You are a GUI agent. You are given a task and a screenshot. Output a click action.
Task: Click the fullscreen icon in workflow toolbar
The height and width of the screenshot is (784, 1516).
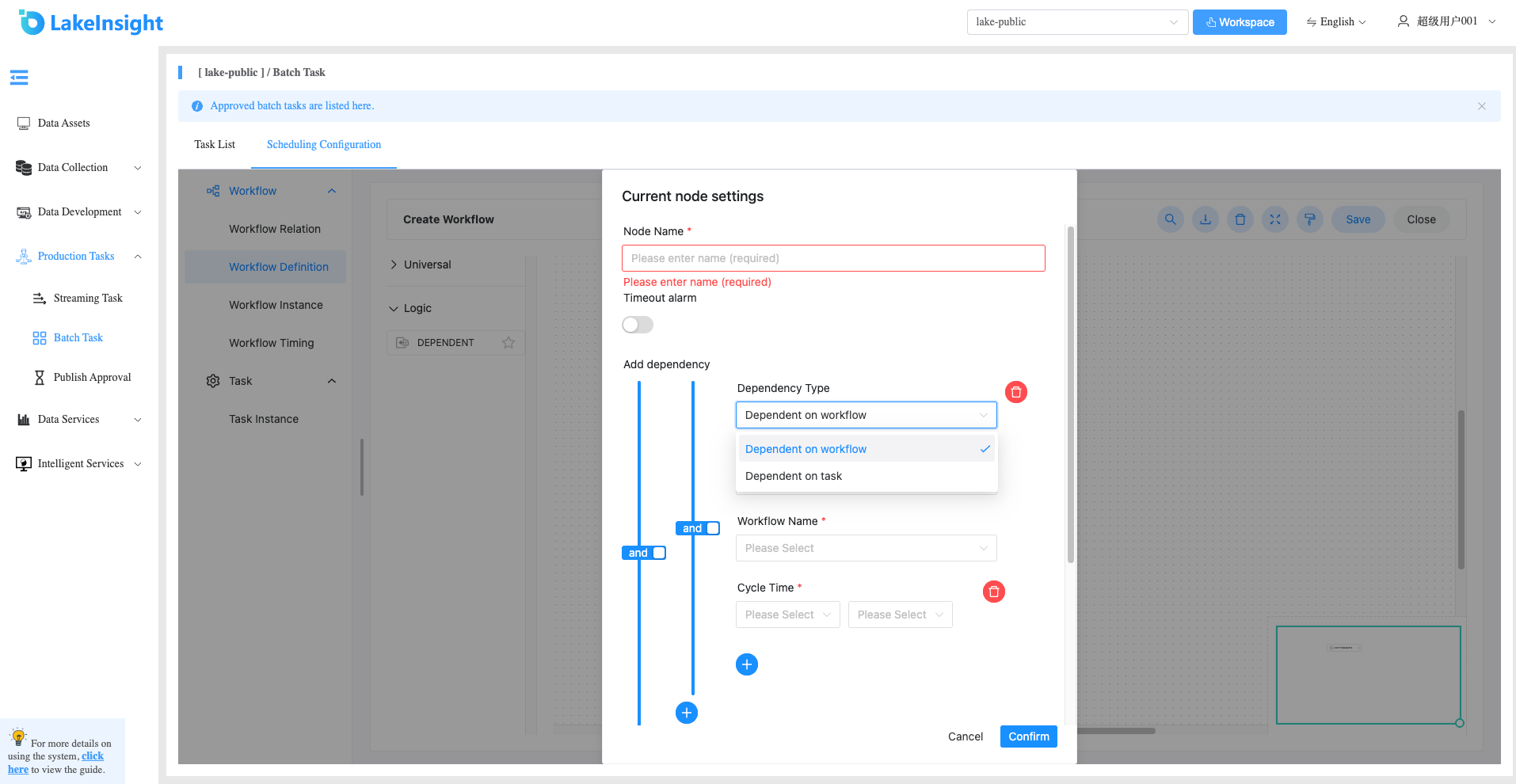click(1275, 219)
